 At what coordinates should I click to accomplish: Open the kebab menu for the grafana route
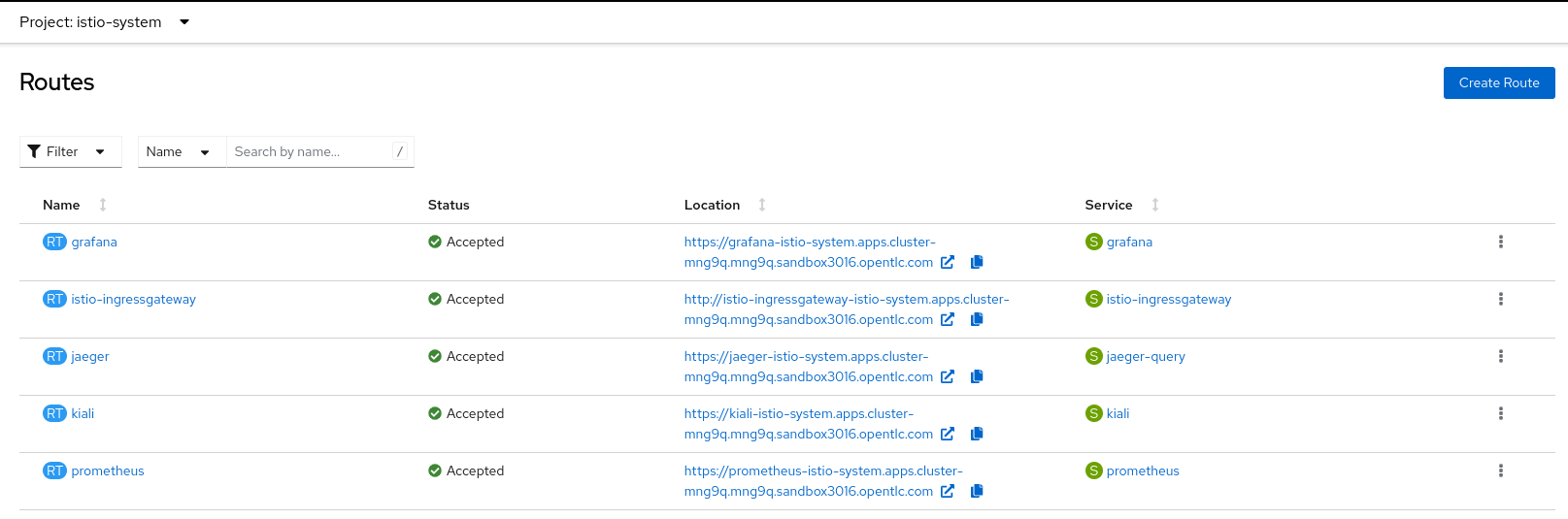click(1501, 242)
